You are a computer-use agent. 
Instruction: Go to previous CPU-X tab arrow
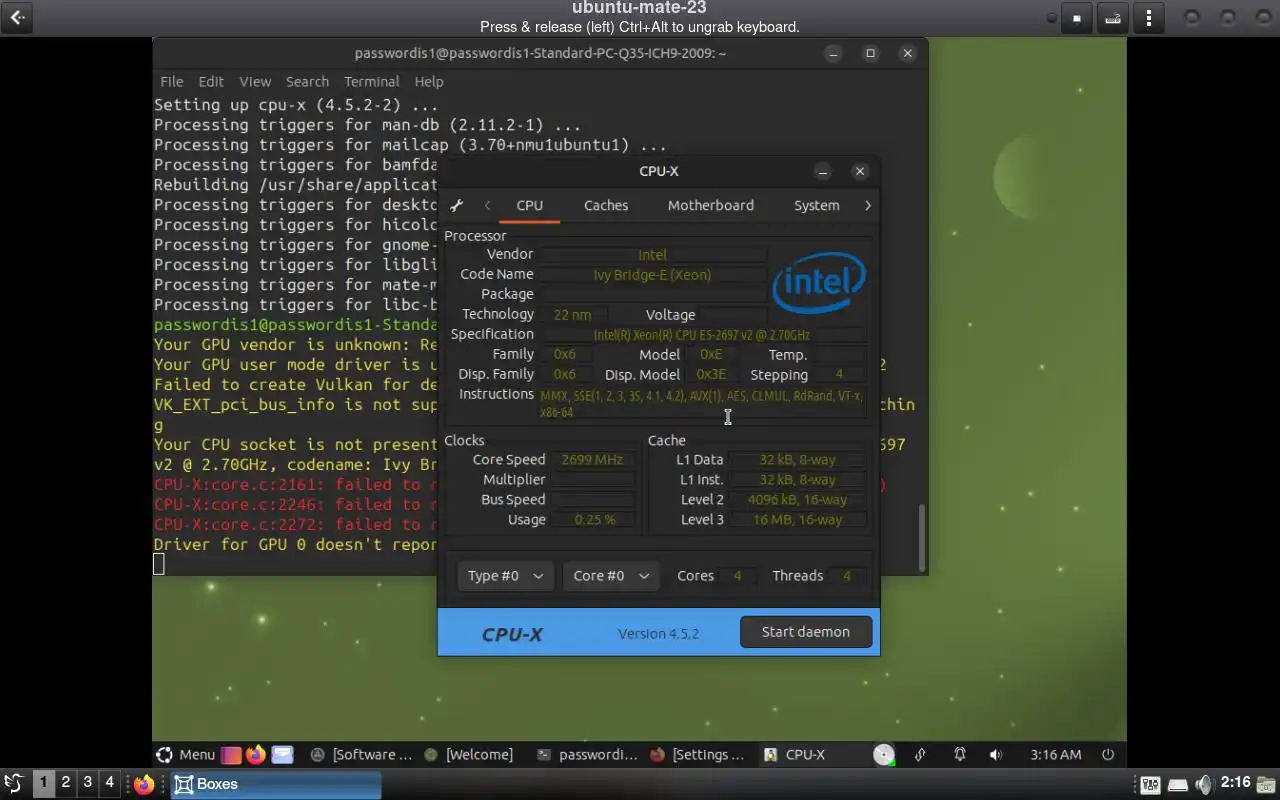(x=487, y=205)
